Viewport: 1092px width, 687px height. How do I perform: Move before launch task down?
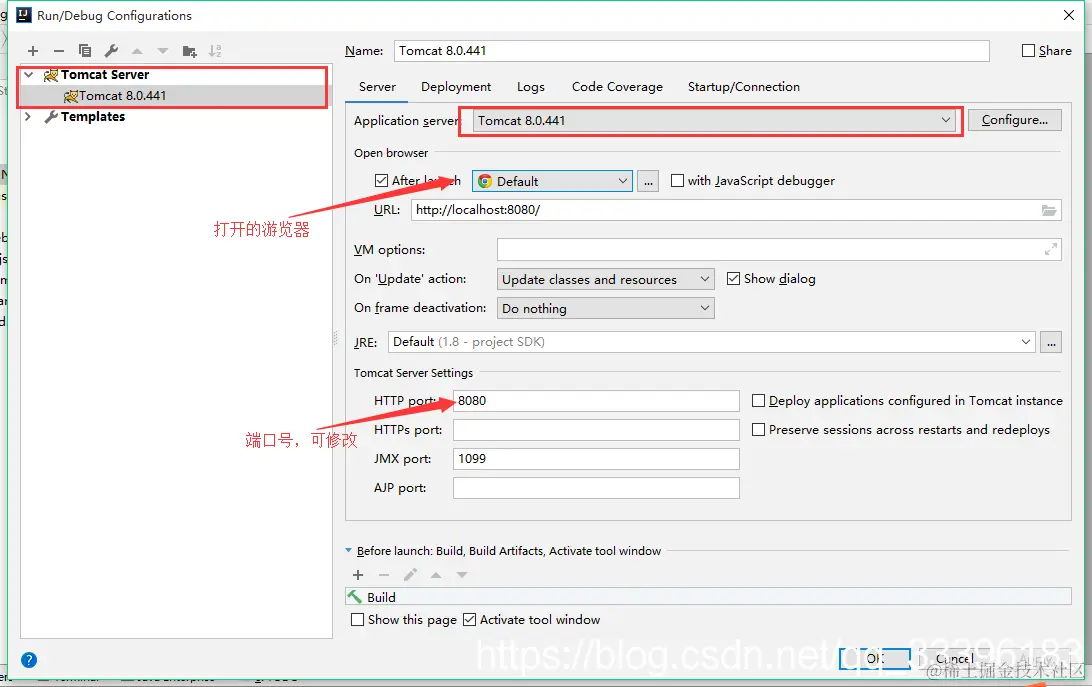[462, 575]
